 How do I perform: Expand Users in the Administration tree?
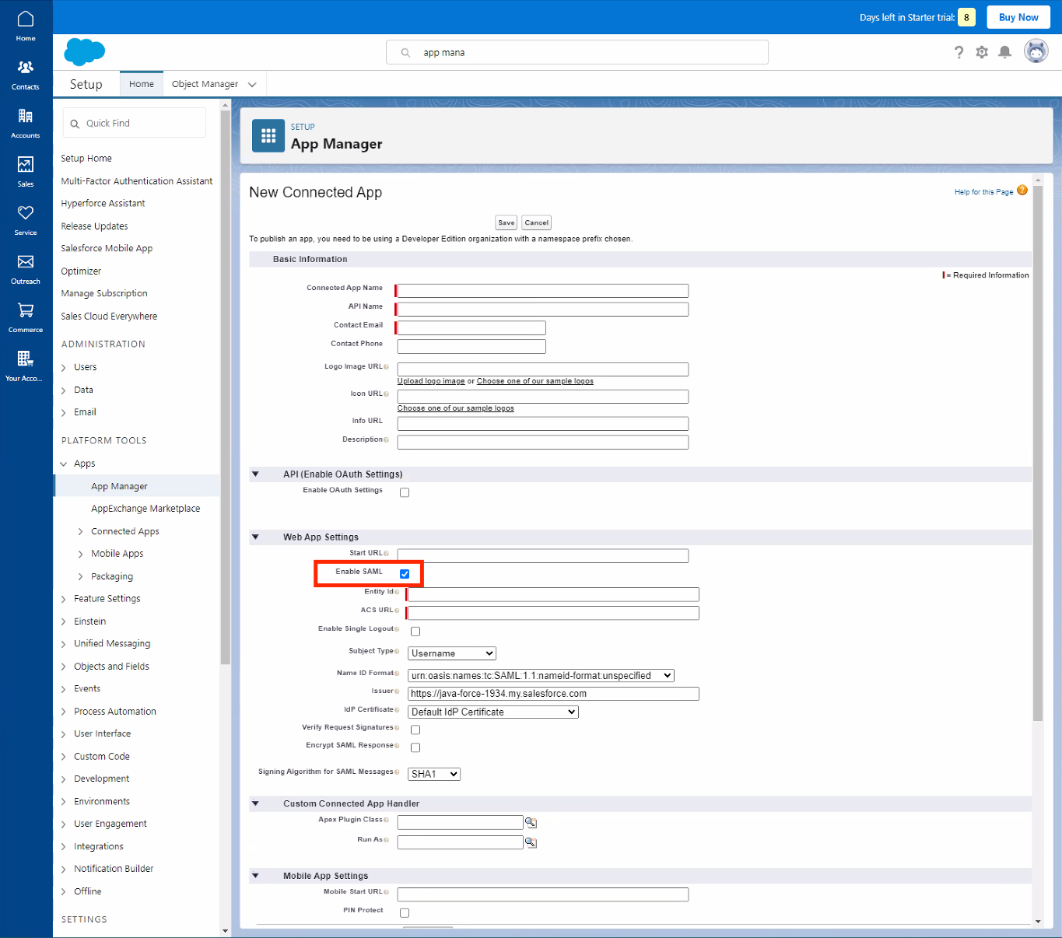(64, 367)
